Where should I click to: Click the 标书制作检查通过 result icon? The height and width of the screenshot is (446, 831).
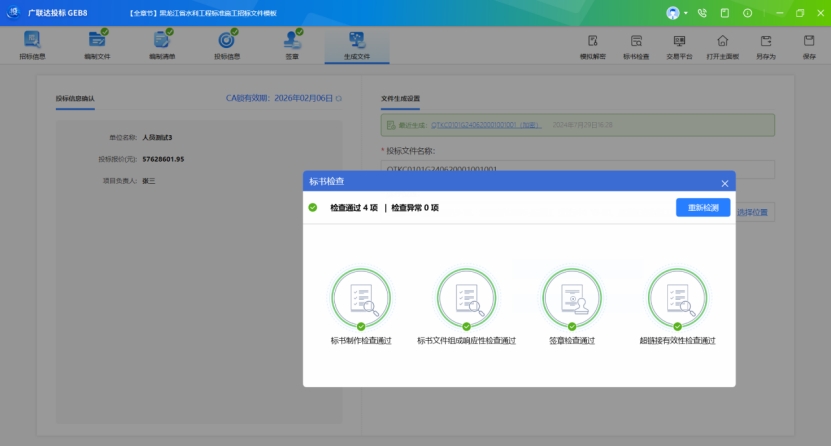[360, 298]
